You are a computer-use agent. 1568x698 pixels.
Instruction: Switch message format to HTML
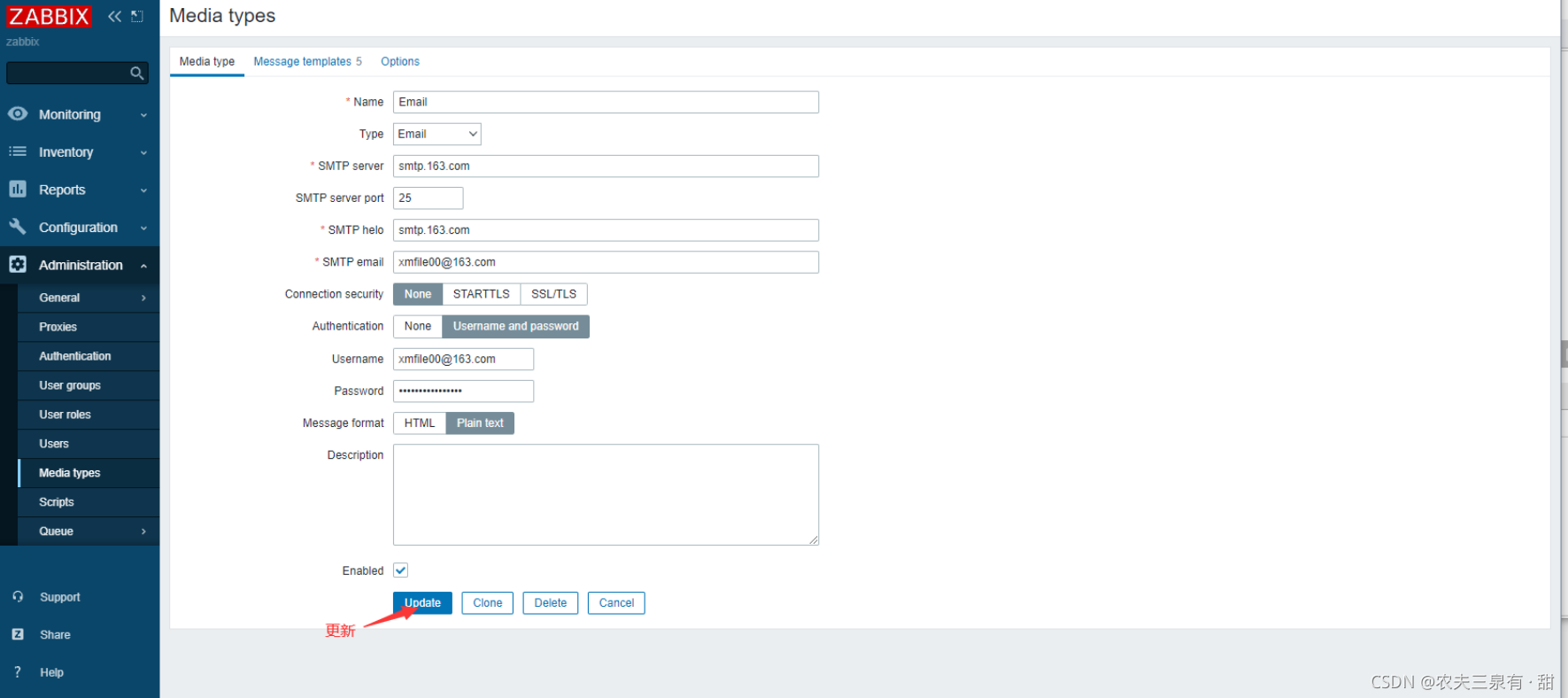[420, 423]
